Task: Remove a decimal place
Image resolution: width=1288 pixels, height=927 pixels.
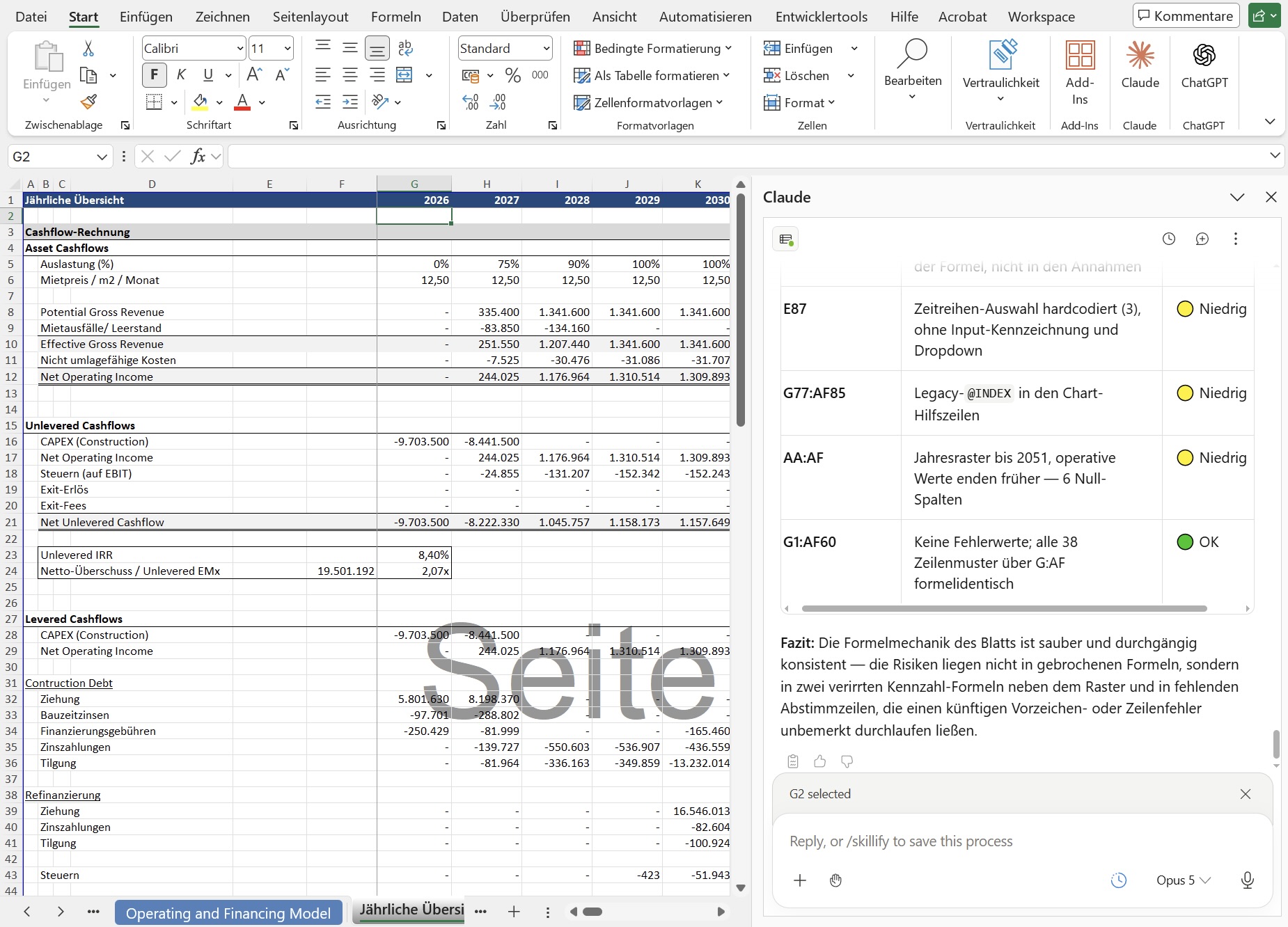Action: click(498, 102)
